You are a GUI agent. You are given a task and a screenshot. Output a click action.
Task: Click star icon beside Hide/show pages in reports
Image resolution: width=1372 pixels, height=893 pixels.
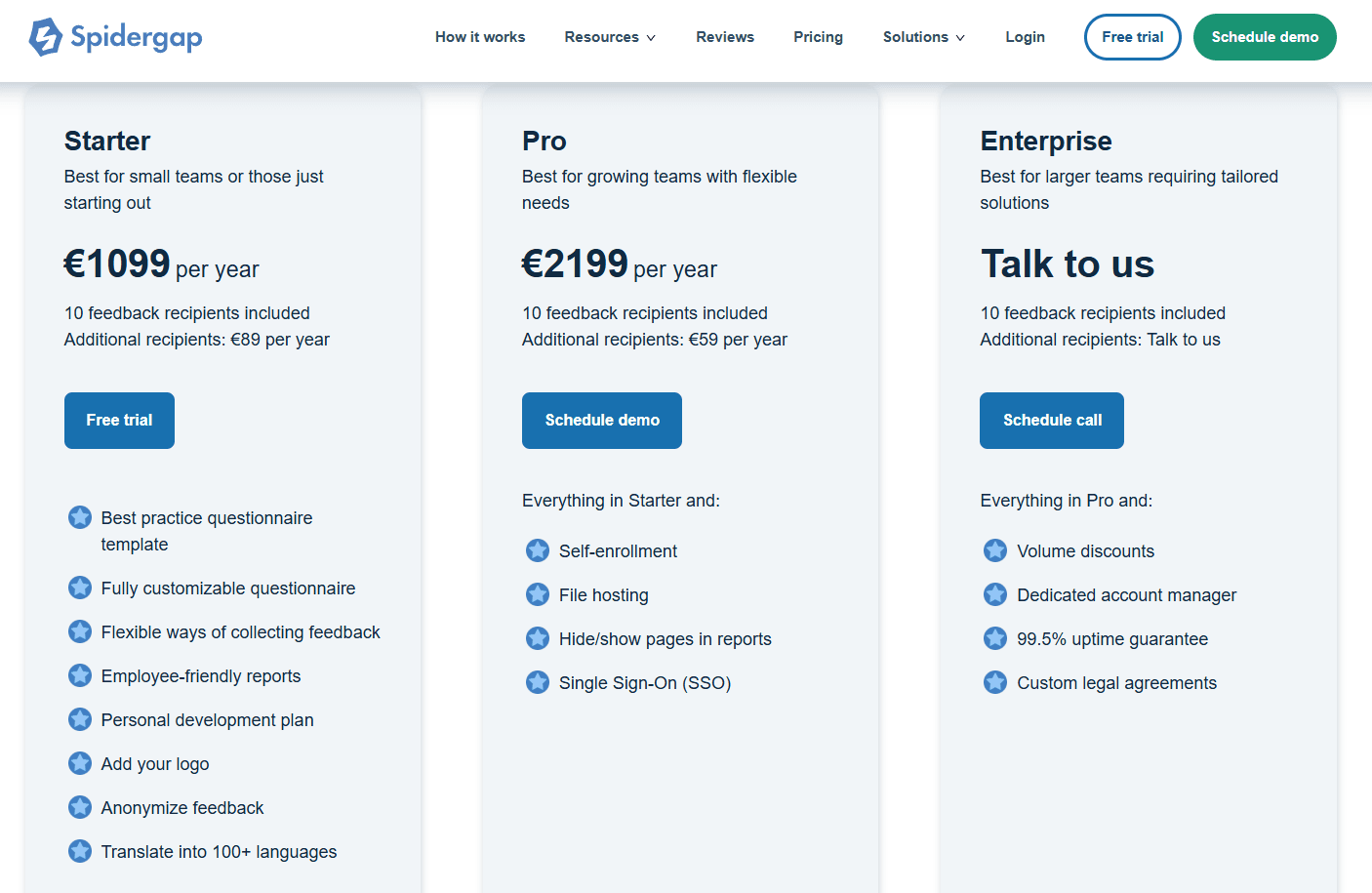coord(538,638)
